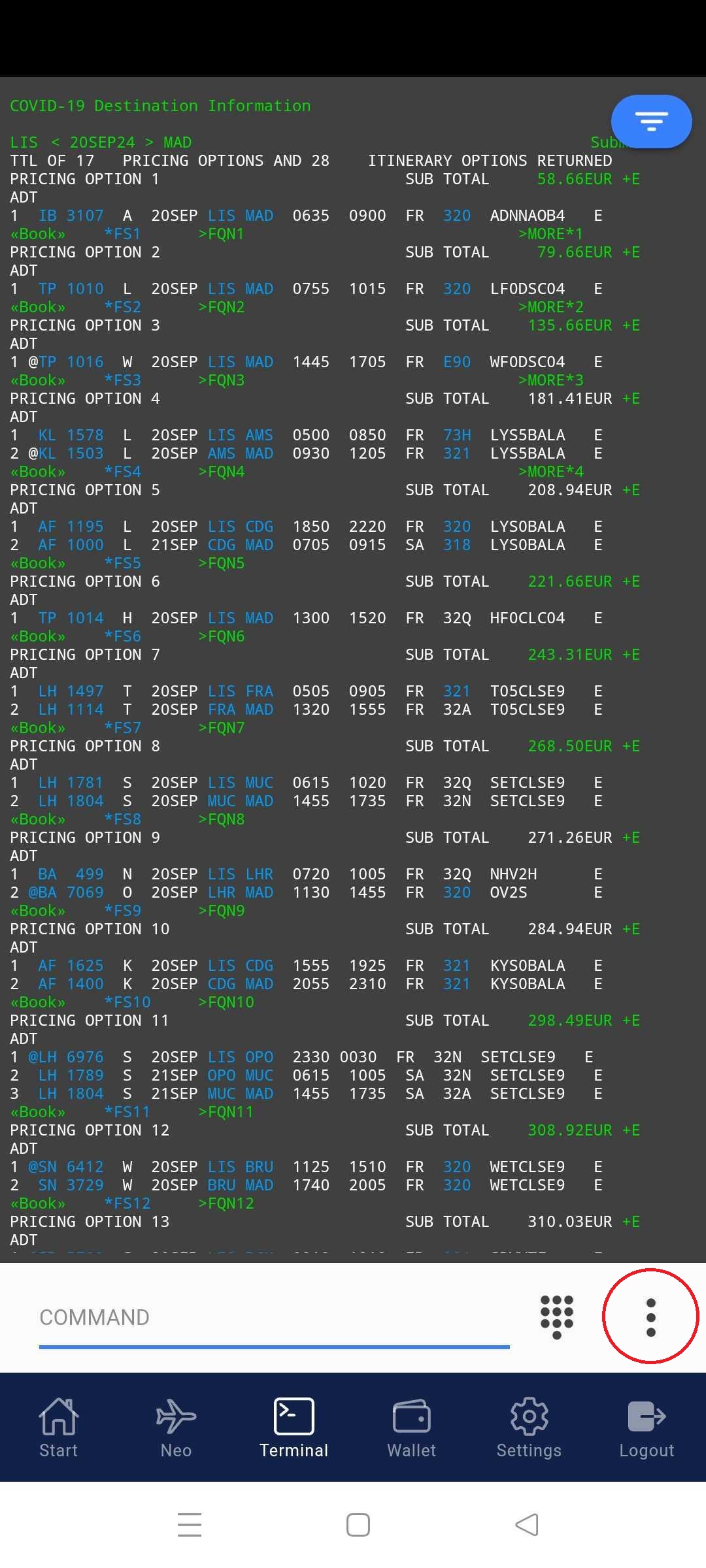The image size is (706, 1568).
Task: Click >MORE*2 link
Action: coord(550,307)
